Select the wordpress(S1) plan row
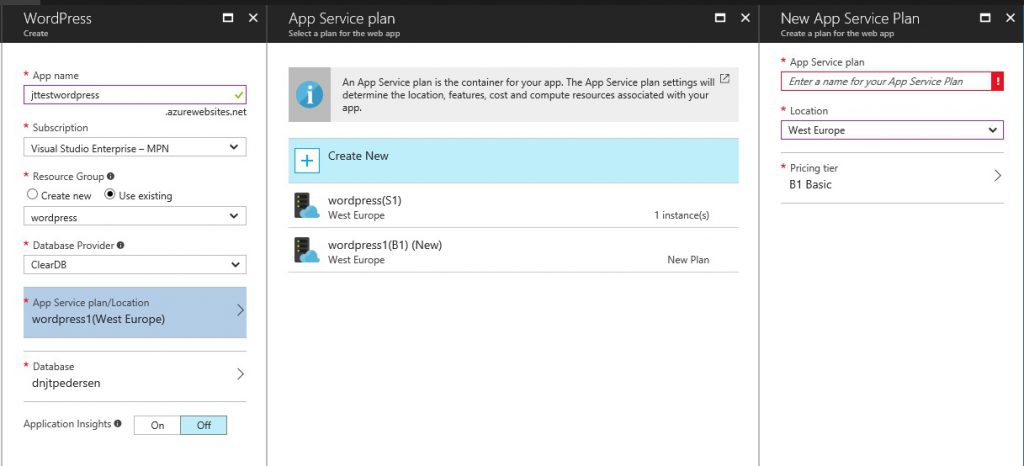This screenshot has width=1024, height=466. point(513,206)
